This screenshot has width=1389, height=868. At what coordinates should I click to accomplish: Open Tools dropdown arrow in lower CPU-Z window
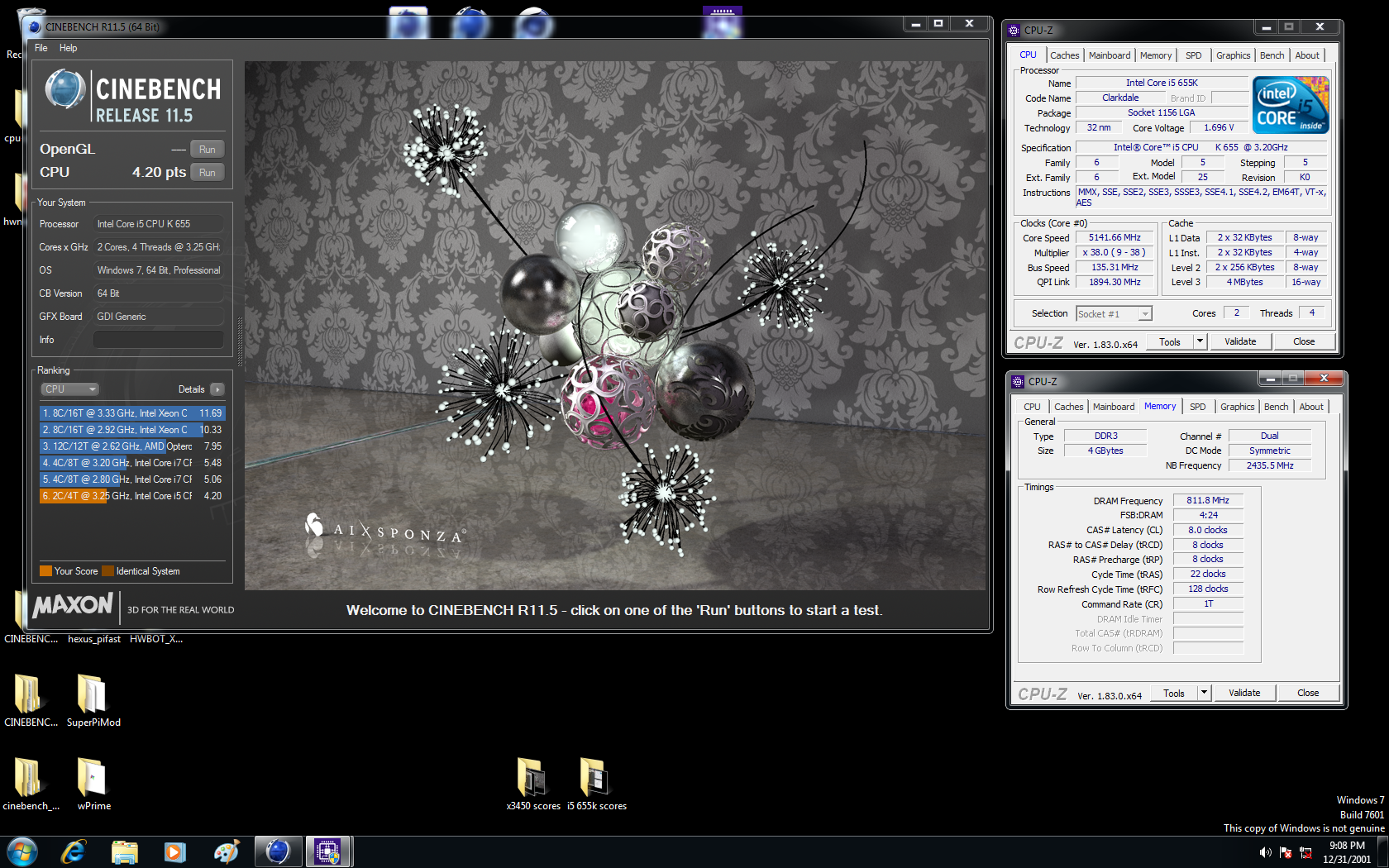pos(1205,694)
